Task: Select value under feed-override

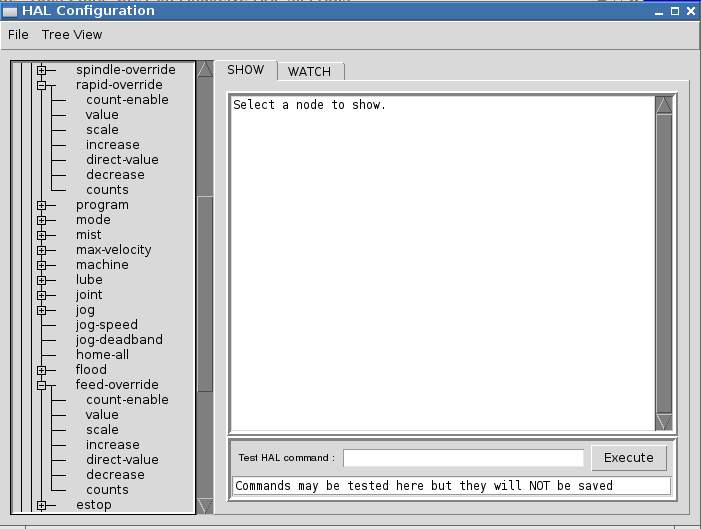Action: 102,415
